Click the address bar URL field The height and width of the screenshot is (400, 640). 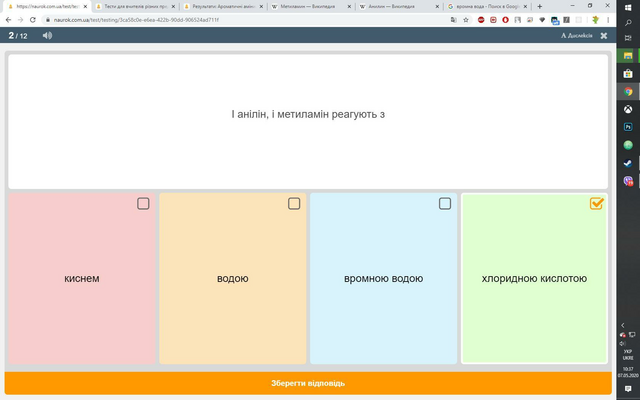coord(245,20)
